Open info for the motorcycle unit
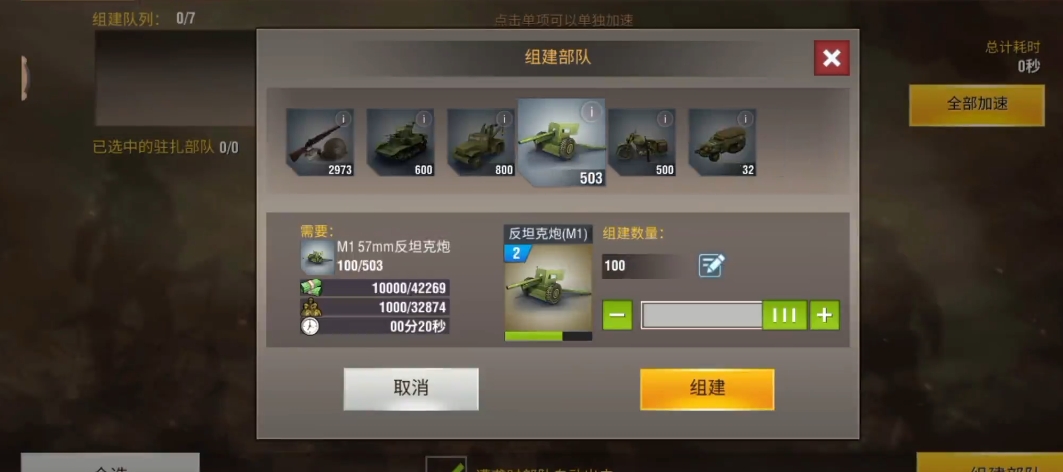Viewport: 1063px width, 472px height. click(665, 119)
